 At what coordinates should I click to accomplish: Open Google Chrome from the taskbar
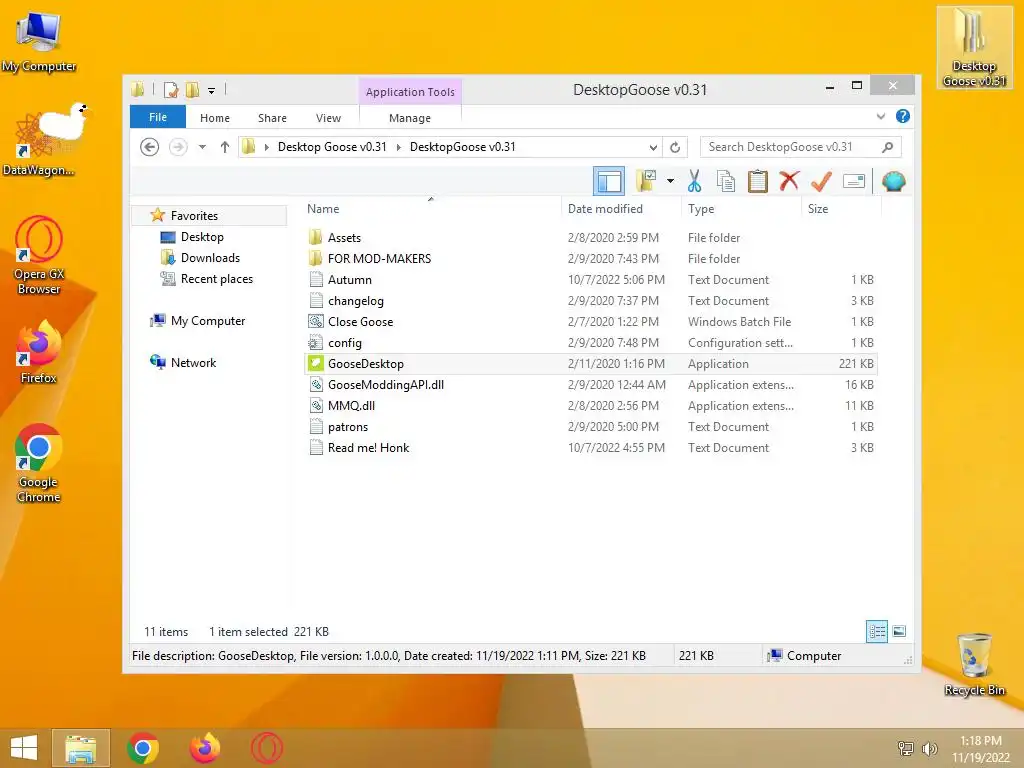[x=143, y=748]
